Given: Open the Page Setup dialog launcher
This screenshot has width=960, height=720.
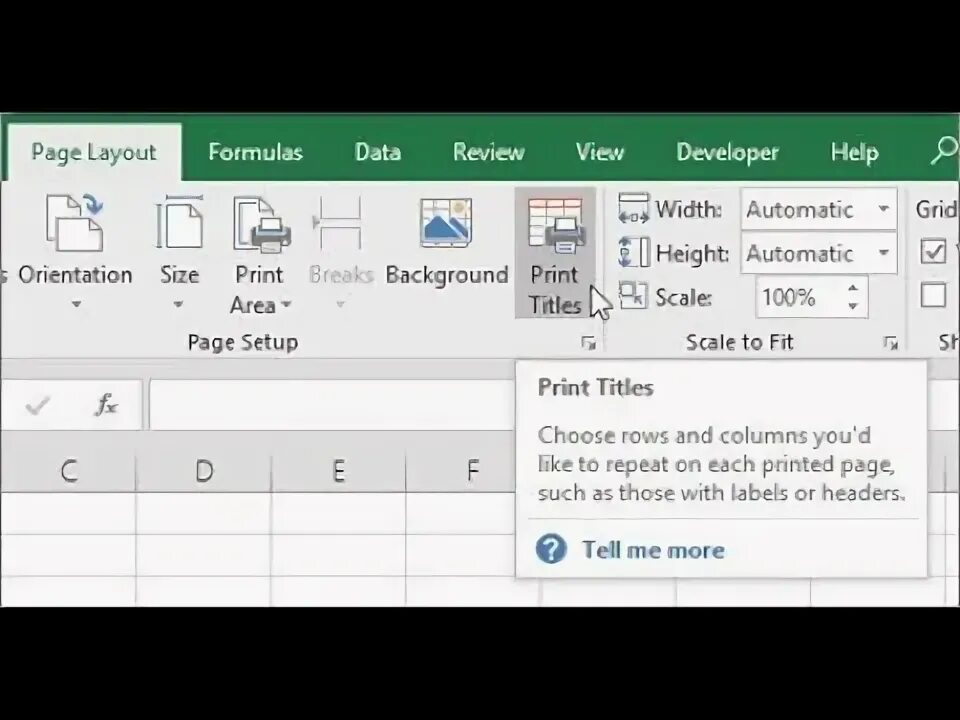Looking at the screenshot, I should point(588,343).
